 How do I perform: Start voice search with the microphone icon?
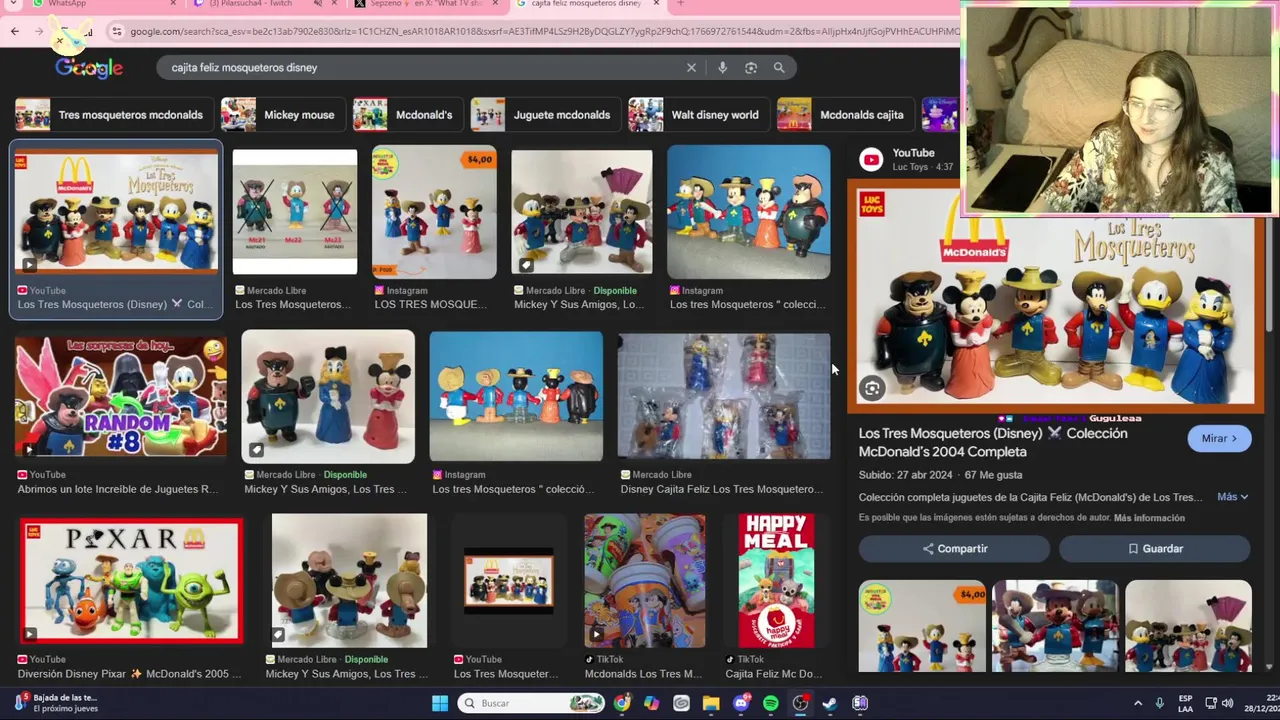[x=722, y=68]
